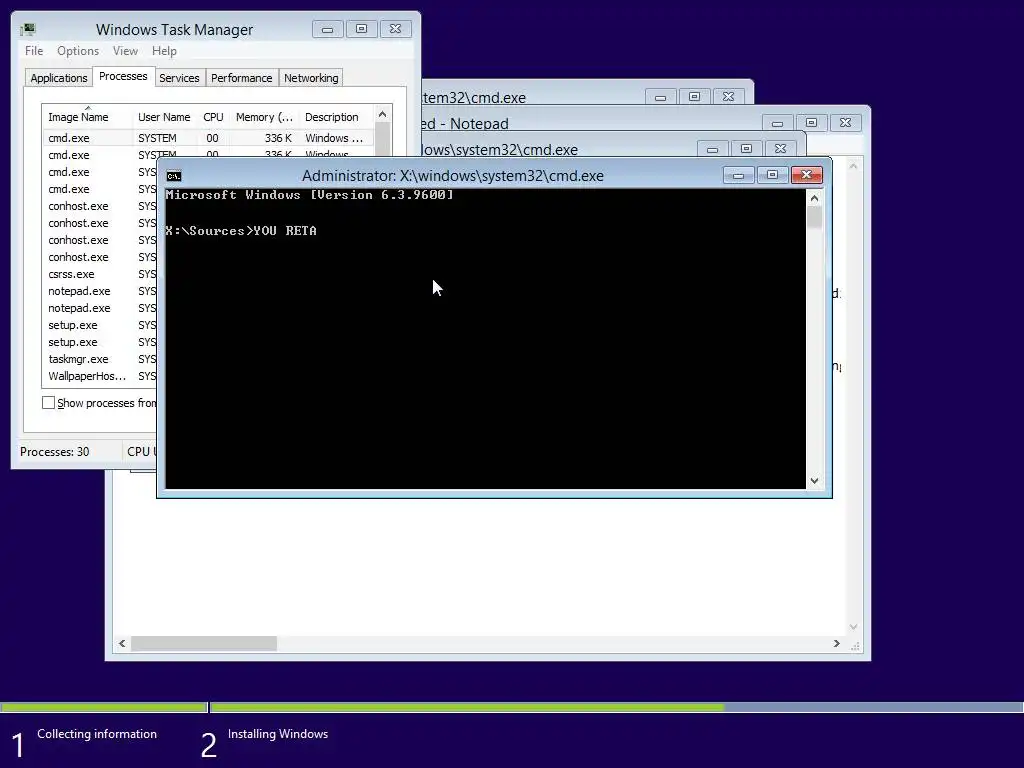Open the Performance tab

click(242, 78)
